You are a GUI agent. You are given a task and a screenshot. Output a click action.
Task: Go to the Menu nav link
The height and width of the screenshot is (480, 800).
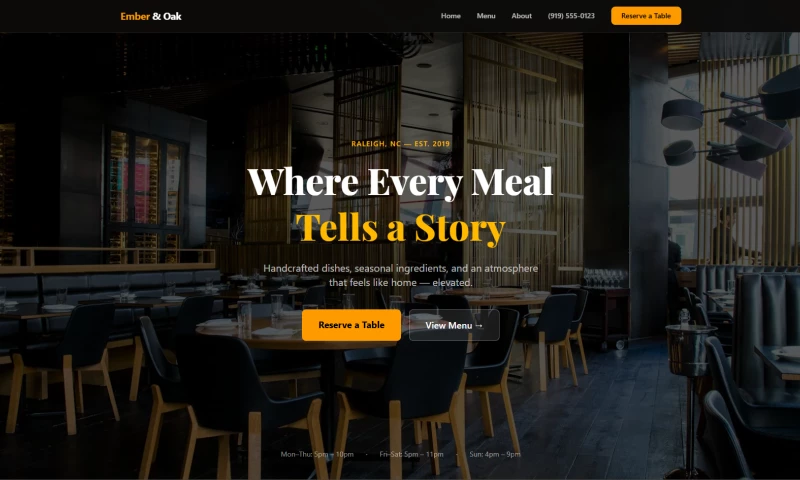coord(486,16)
